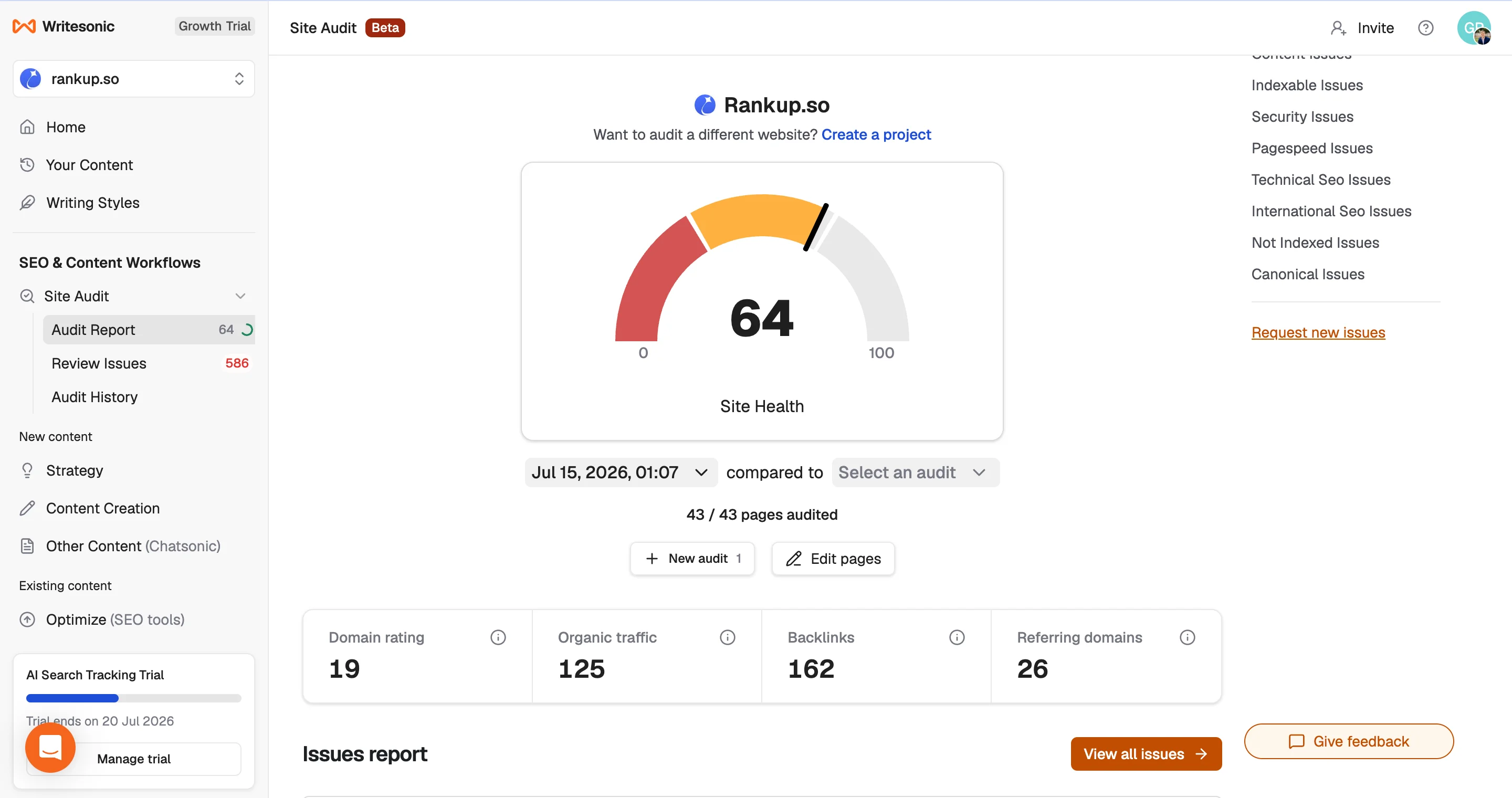The height and width of the screenshot is (798, 1512).
Task: Select Audit Report in sidebar
Action: (x=149, y=330)
